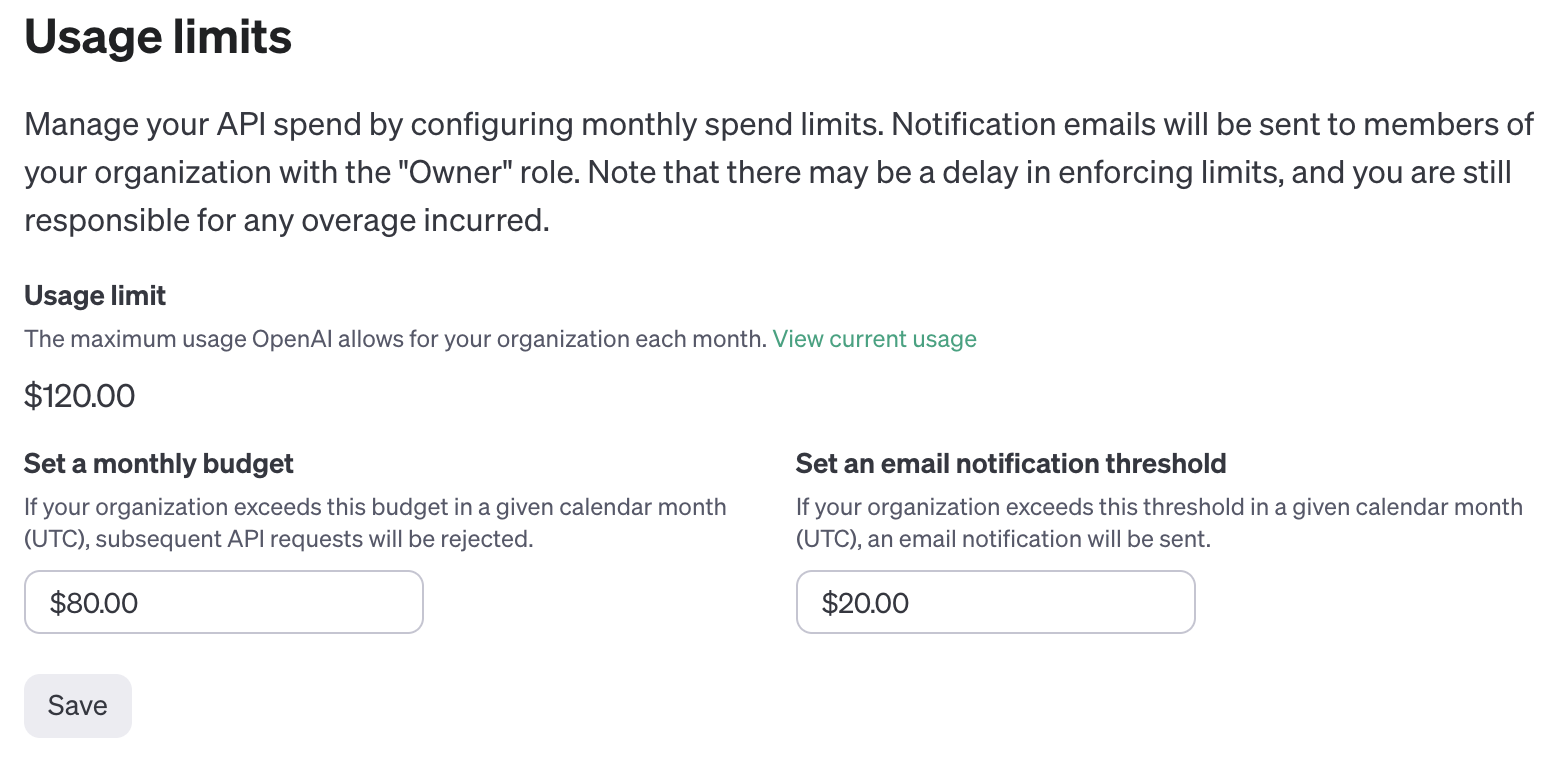1562x766 pixels.
Task: Click "responsible for any overage incurred" line
Action: (x=286, y=219)
